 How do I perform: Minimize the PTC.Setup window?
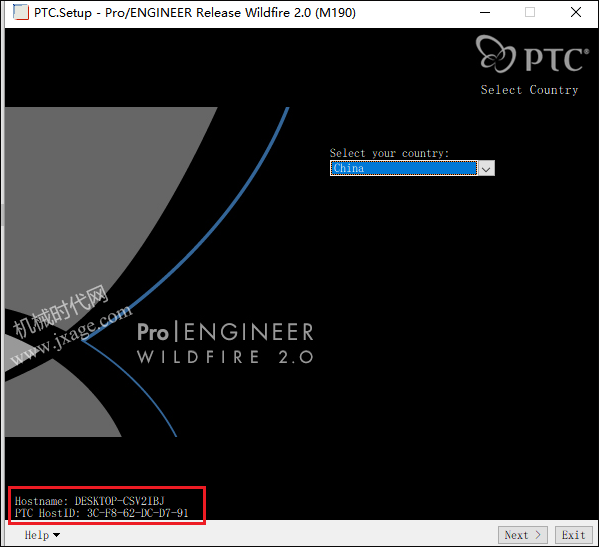click(x=485, y=12)
